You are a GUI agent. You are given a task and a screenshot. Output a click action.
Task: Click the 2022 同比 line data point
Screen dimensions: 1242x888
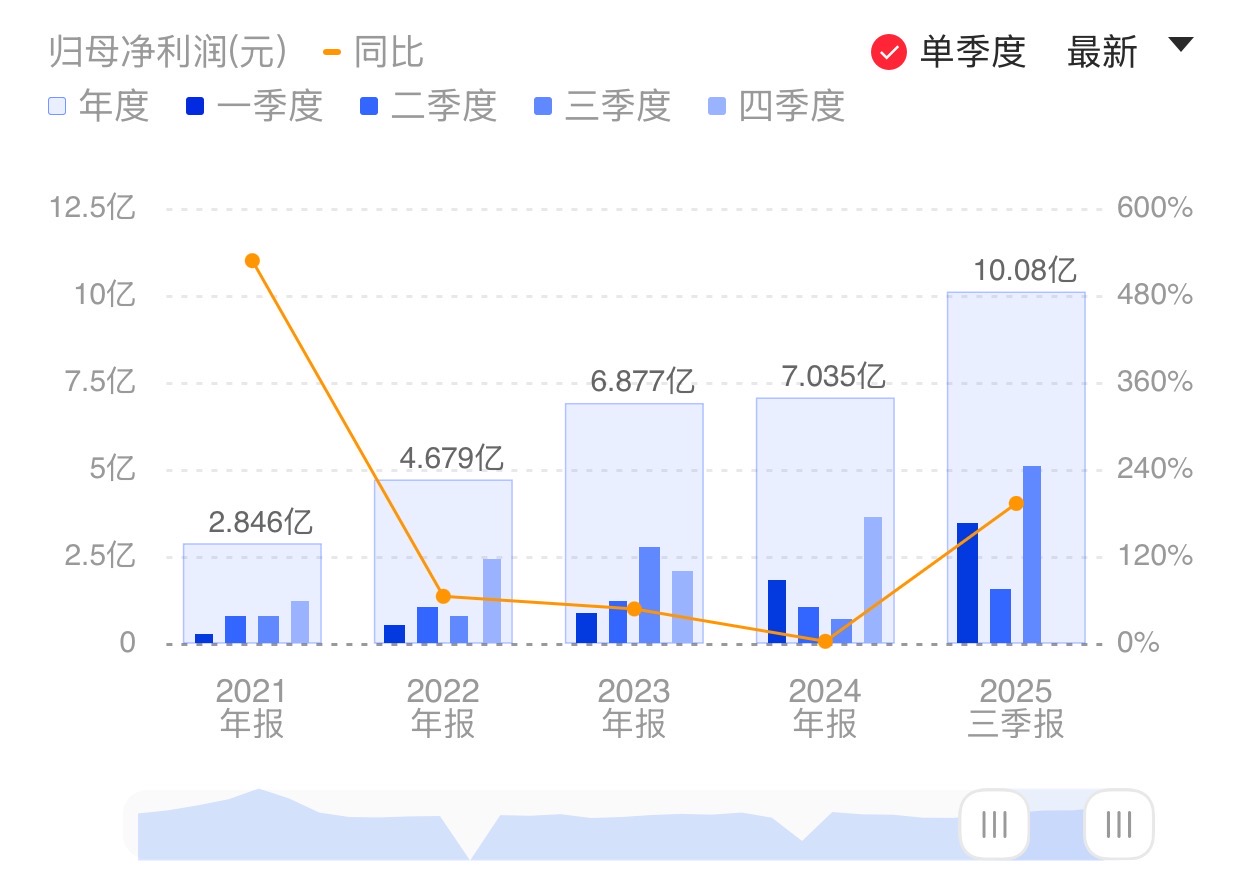(x=444, y=596)
